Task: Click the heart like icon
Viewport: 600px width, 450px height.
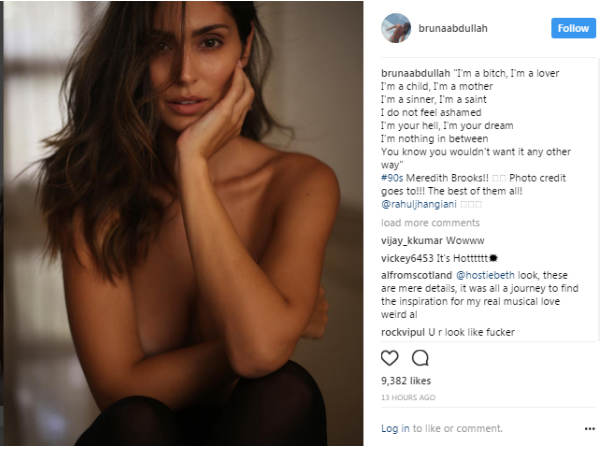Action: [x=390, y=358]
